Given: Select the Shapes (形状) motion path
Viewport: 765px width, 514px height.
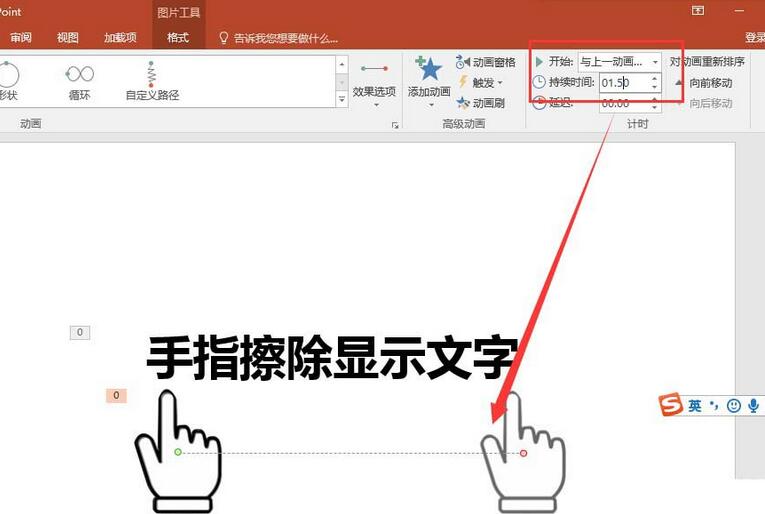Looking at the screenshot, I should coord(8,82).
